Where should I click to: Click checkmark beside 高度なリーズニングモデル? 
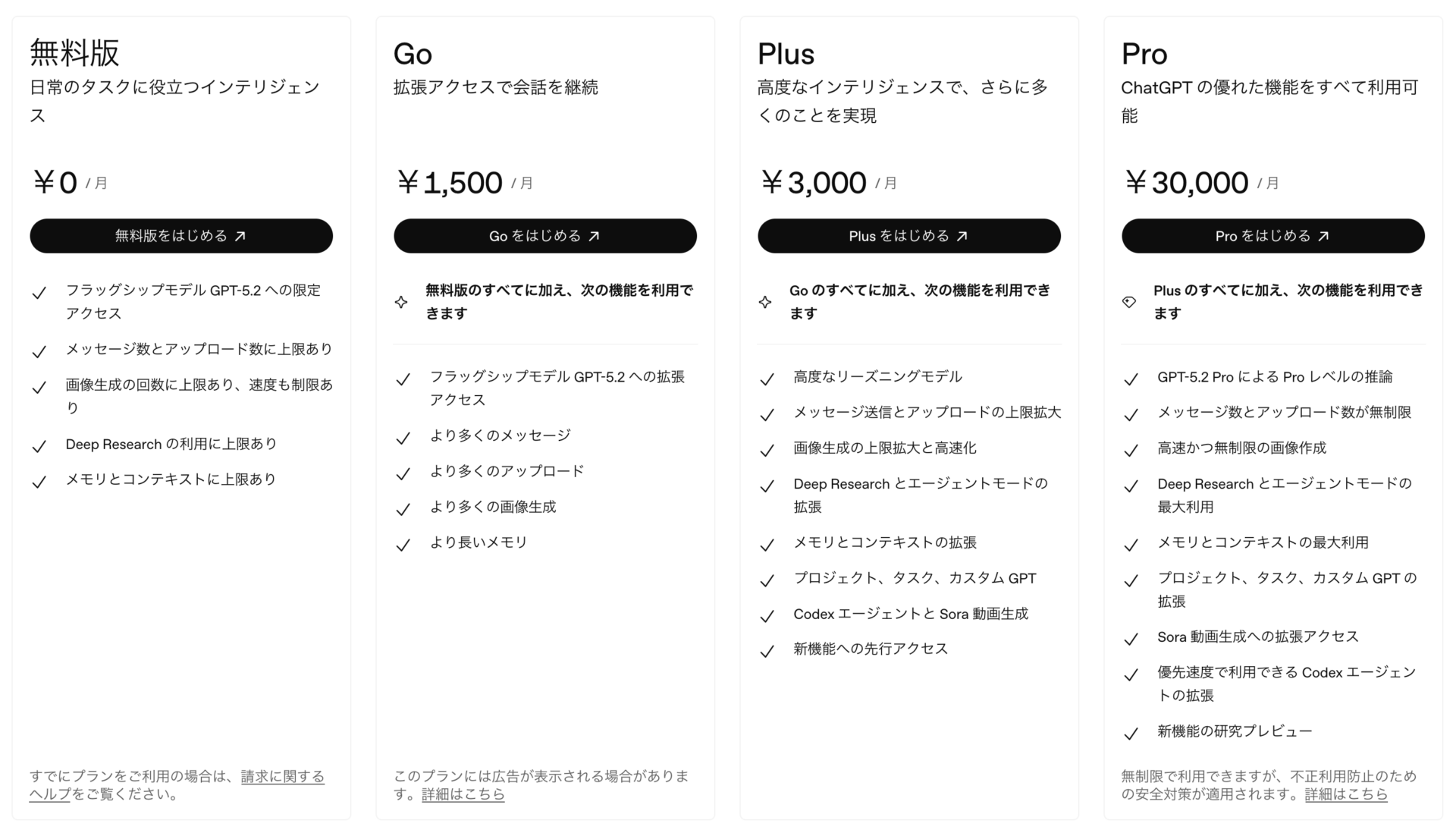(767, 379)
